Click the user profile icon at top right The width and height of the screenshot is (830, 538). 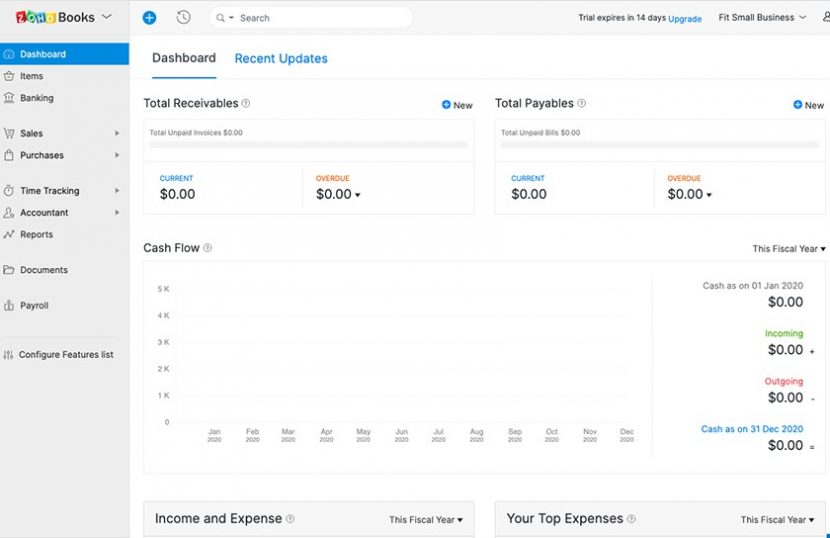826,17
